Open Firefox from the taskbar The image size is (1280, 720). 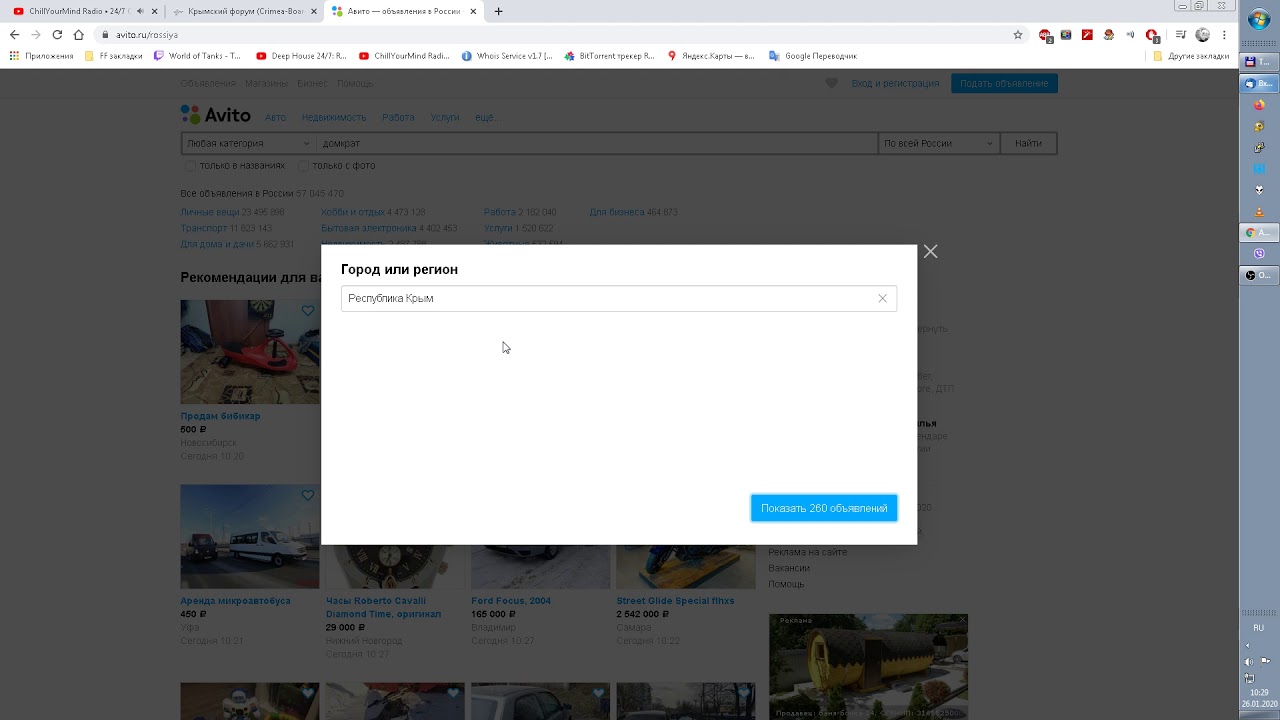click(x=1259, y=106)
